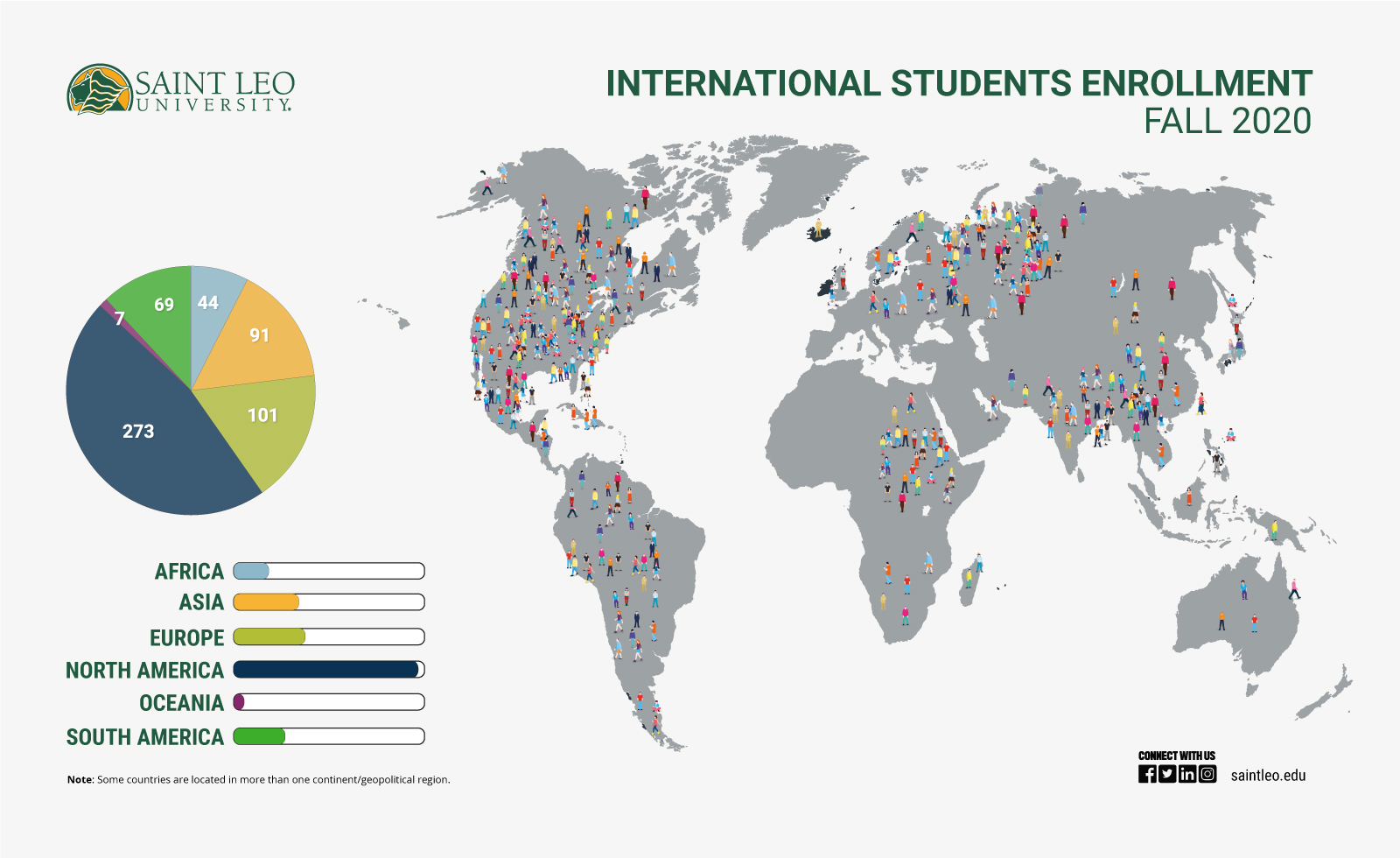
Task: Click the International Students Enrollment title
Action: pyautogui.click(x=959, y=85)
